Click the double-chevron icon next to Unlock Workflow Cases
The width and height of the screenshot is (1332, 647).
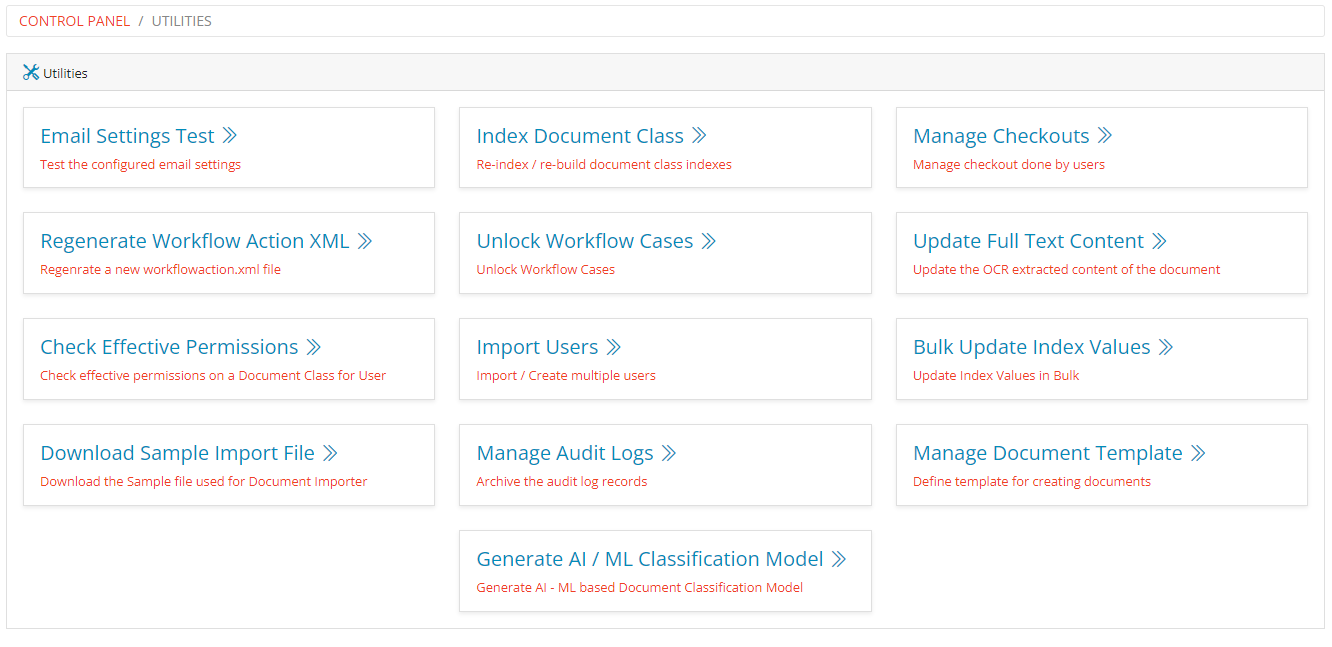click(709, 241)
